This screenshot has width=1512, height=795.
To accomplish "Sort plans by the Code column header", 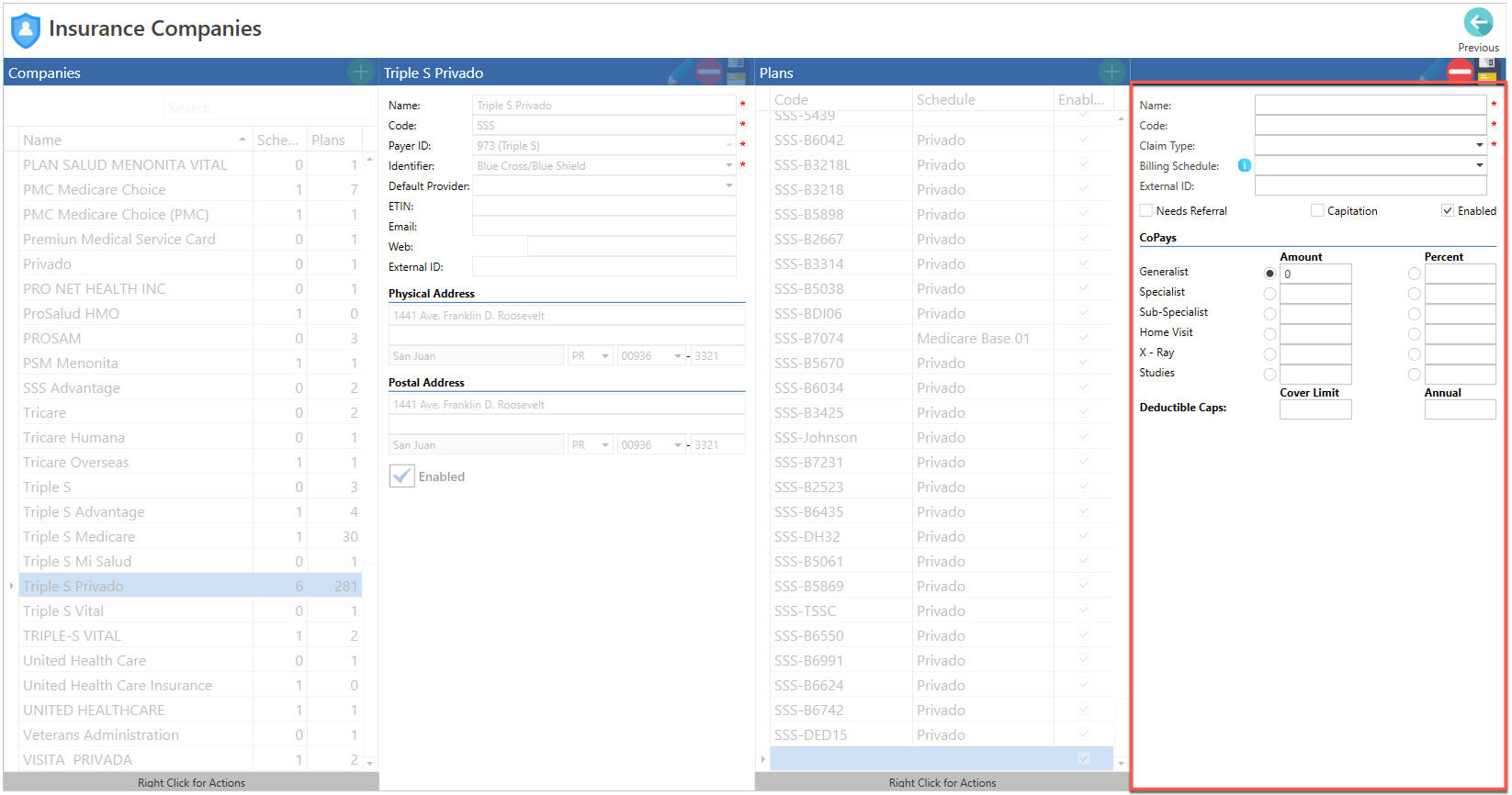I will tap(841, 99).
